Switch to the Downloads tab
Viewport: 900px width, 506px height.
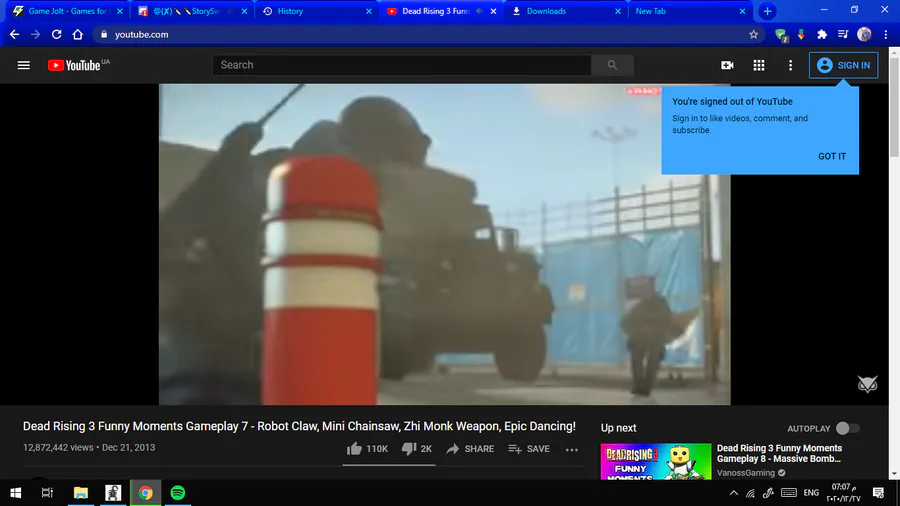click(565, 11)
